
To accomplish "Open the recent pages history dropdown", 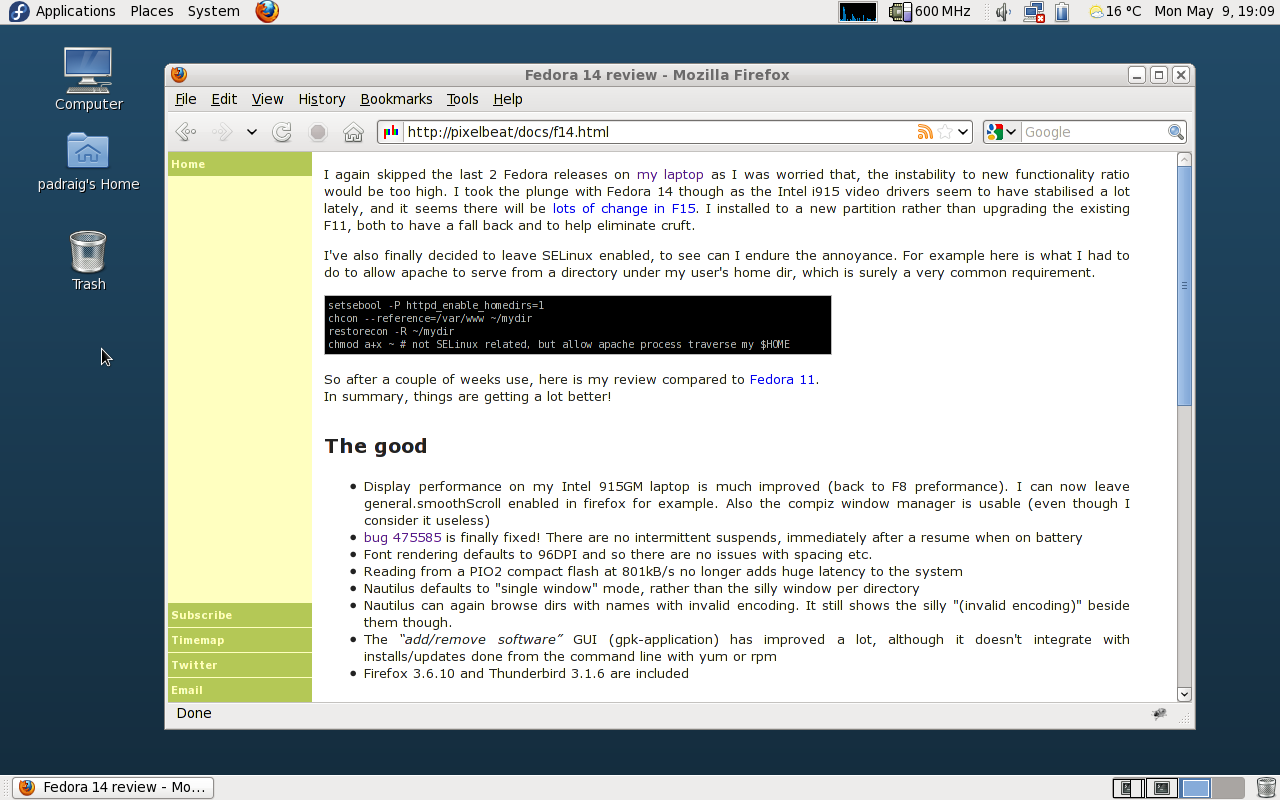I will [251, 132].
